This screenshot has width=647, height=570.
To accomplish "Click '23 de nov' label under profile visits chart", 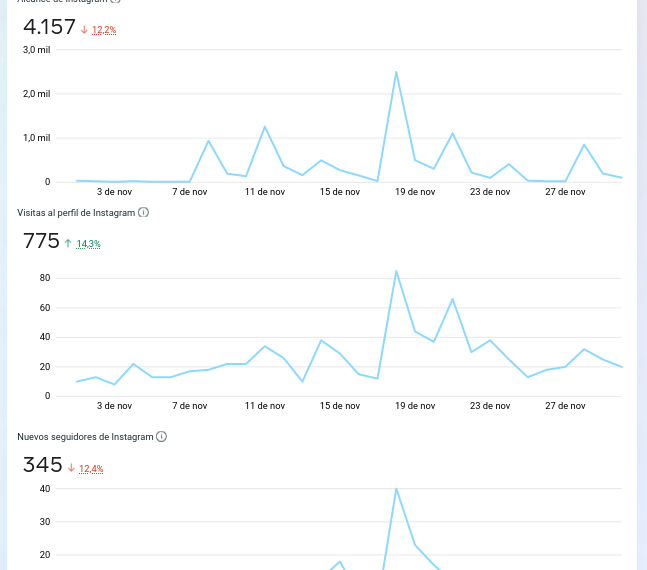I will click(490, 406).
